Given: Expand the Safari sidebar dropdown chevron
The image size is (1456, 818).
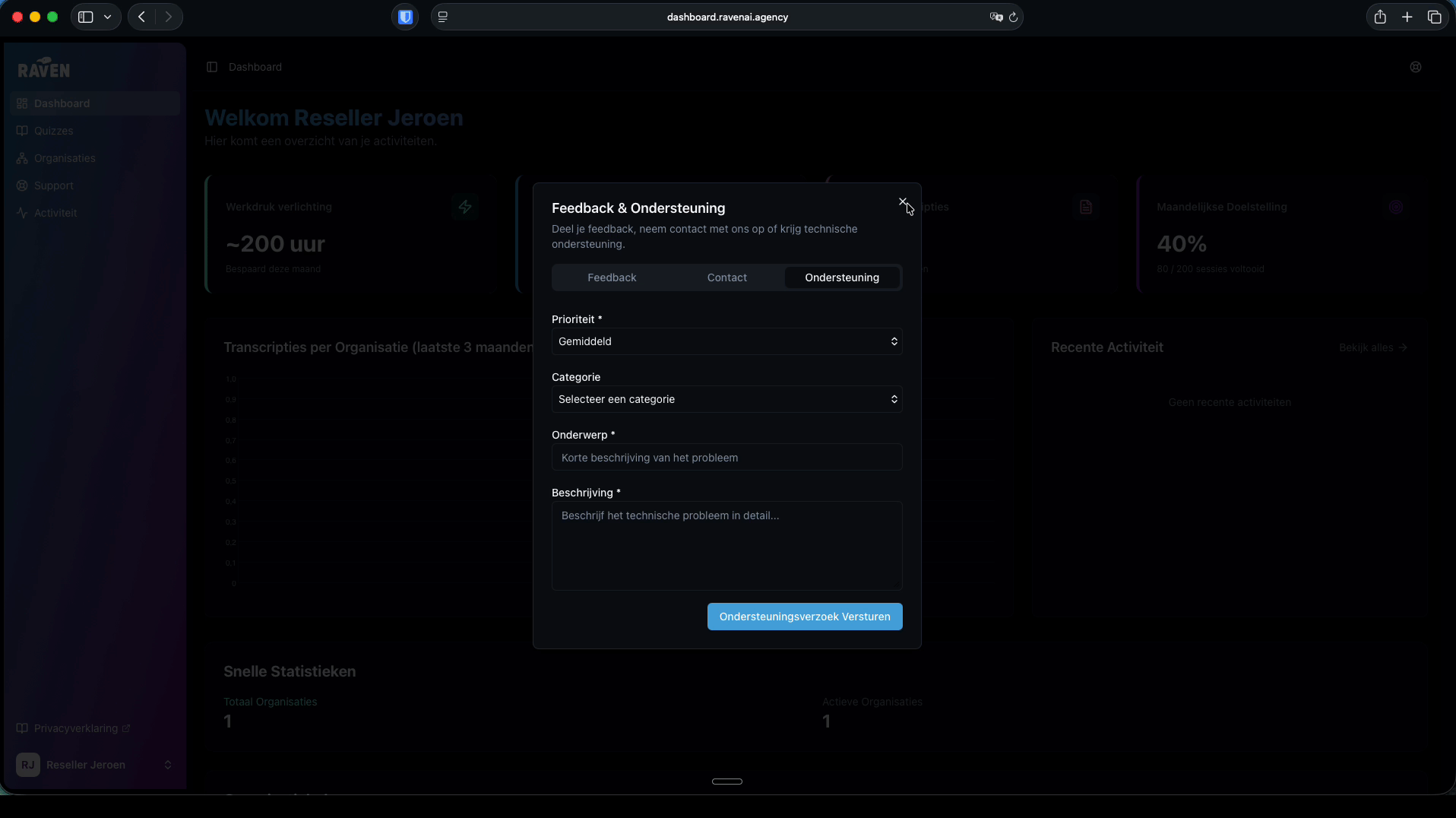Looking at the screenshot, I should tap(108, 17).
